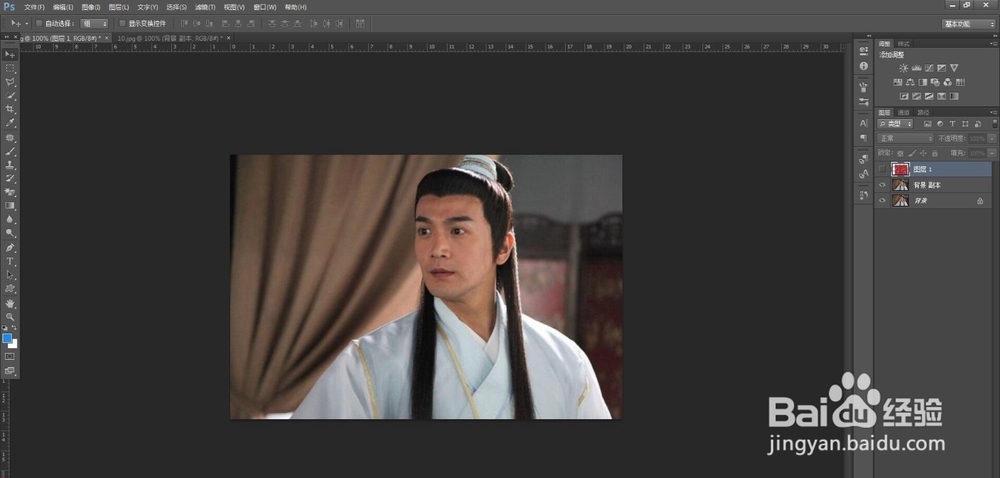Select the Horizontal Type tool
The image size is (1000, 478).
tap(10, 261)
